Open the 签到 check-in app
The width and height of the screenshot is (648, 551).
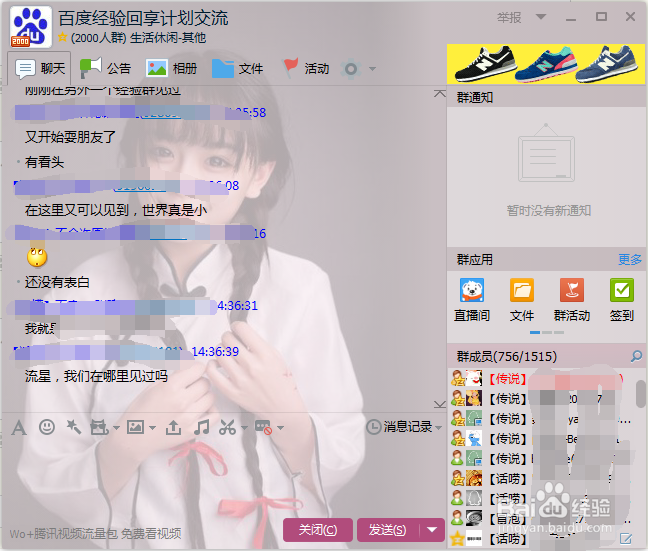622,301
